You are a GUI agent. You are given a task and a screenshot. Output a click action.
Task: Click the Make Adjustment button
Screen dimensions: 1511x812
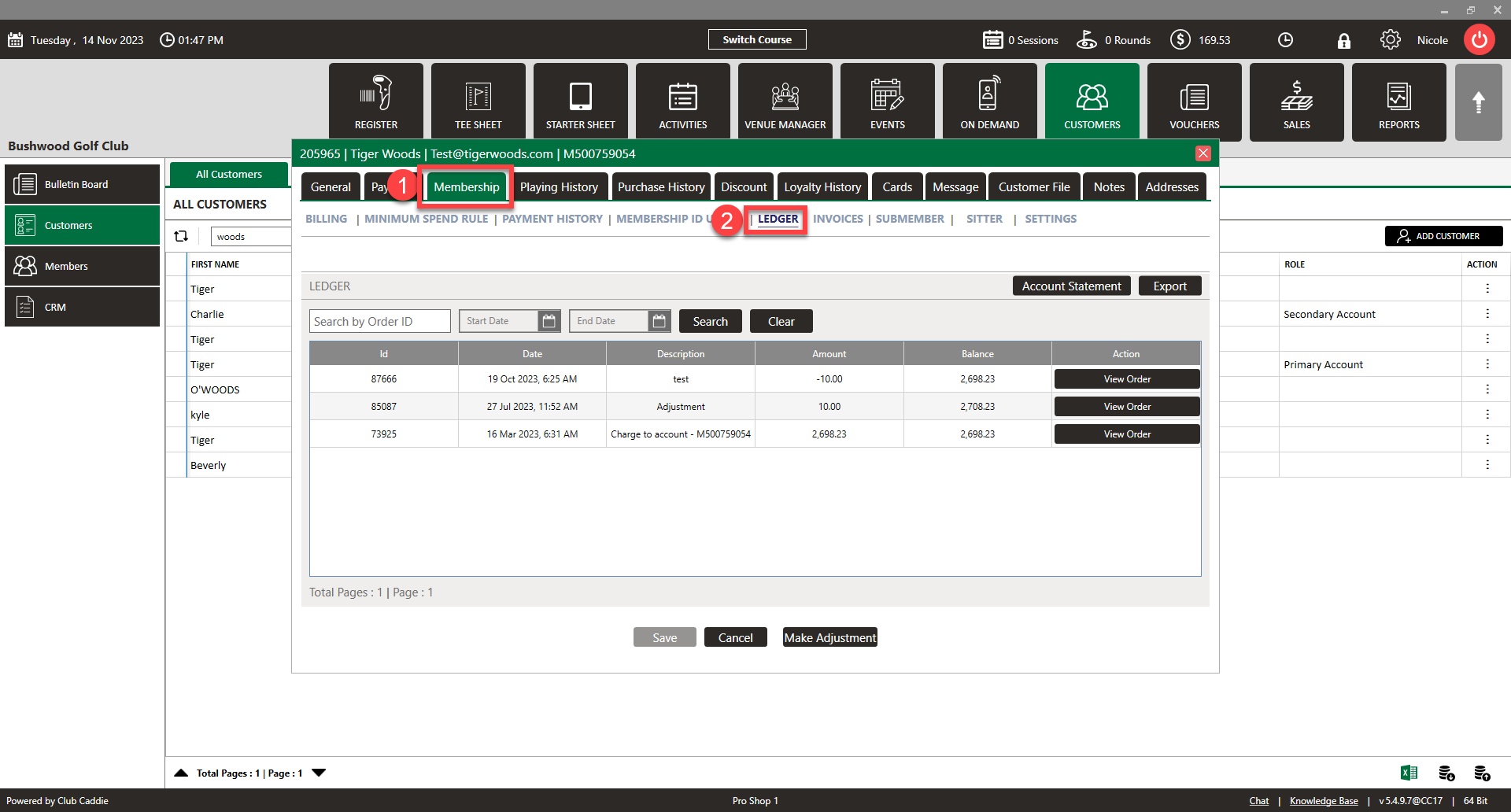click(x=829, y=637)
